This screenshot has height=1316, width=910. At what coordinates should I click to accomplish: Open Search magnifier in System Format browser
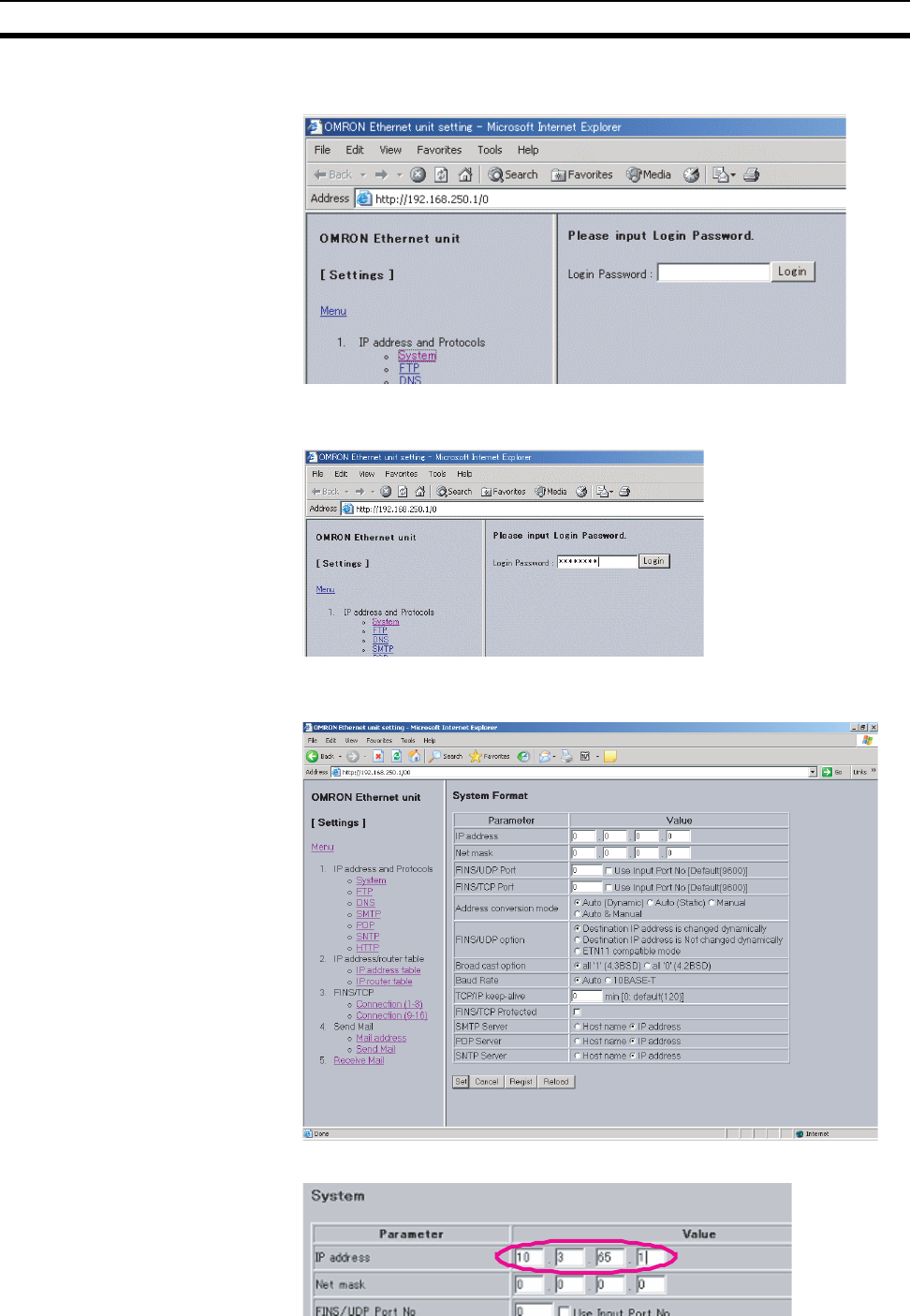point(446,756)
